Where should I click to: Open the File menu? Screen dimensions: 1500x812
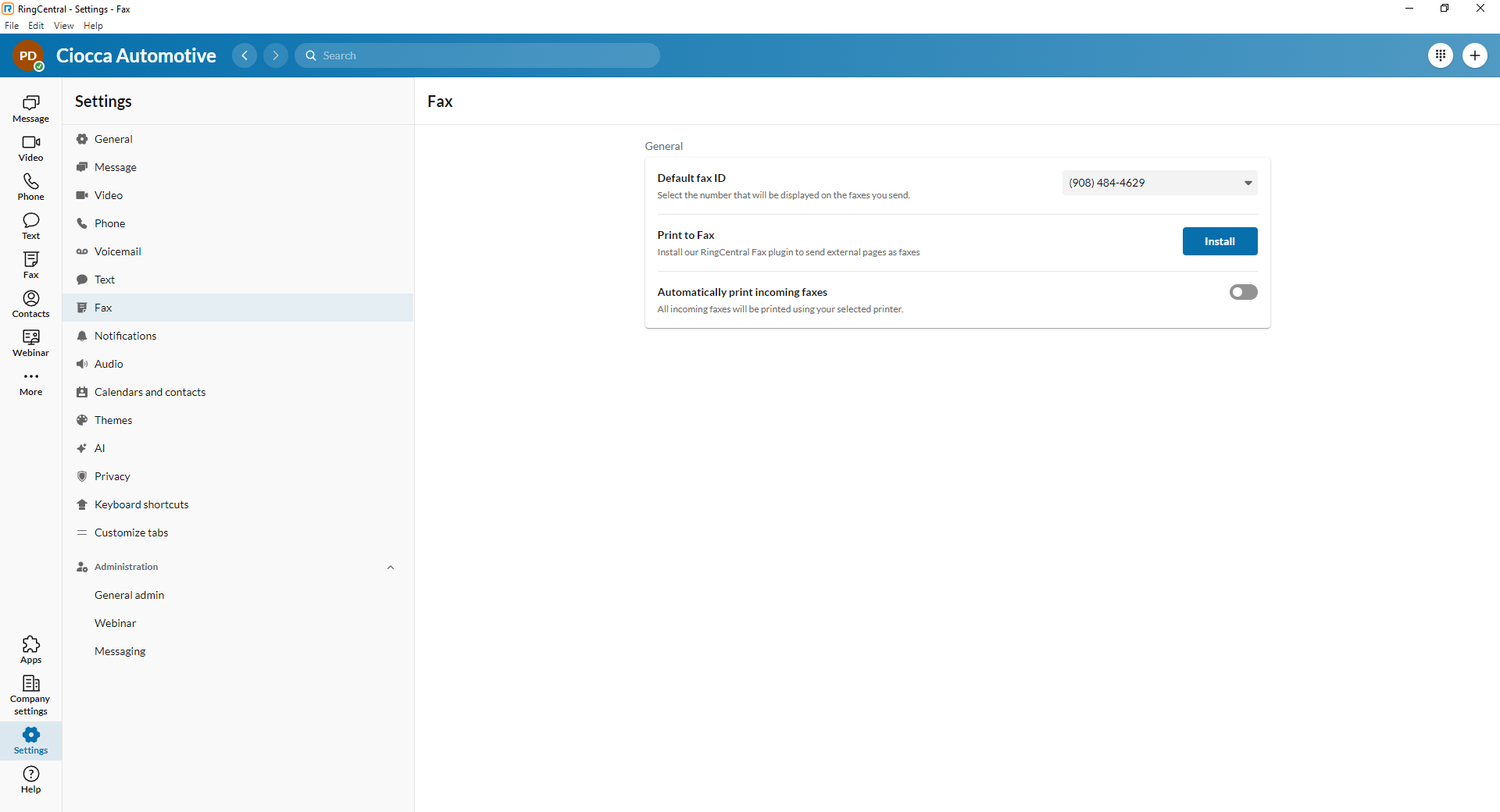[12, 26]
